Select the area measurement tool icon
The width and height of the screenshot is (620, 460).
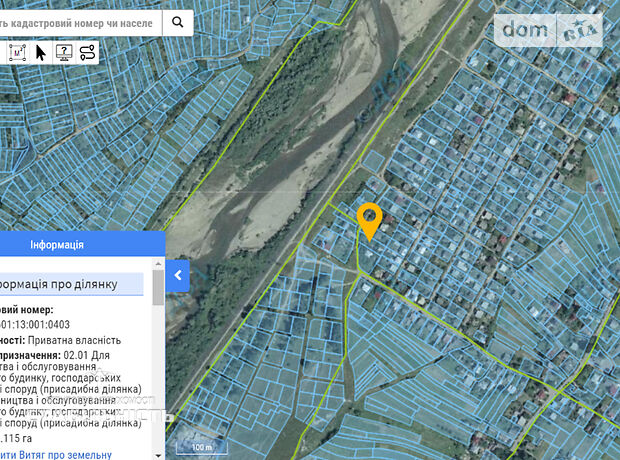click(x=17, y=53)
